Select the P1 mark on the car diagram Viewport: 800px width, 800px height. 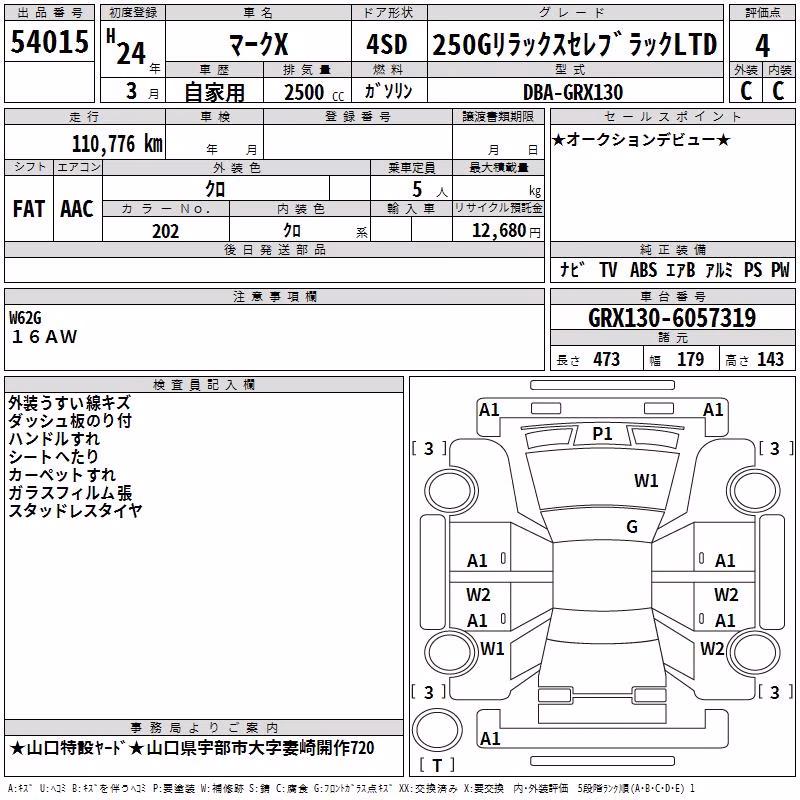point(602,434)
